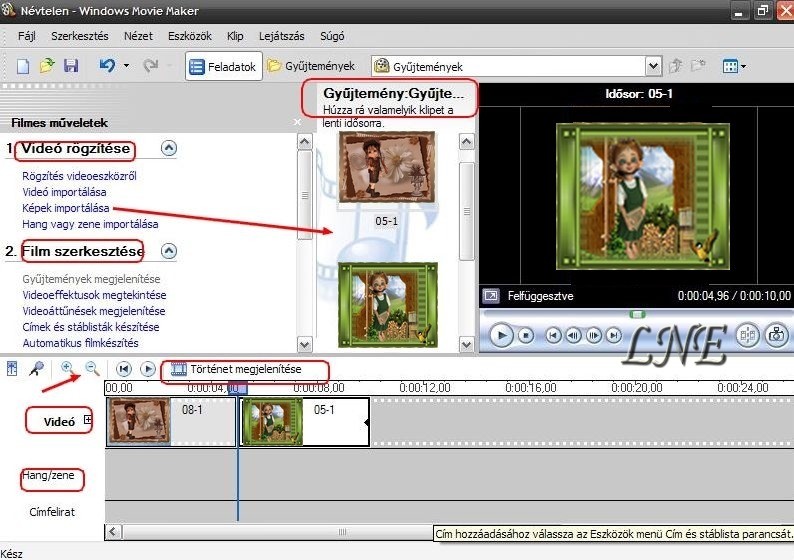Open the Lejátszás menu
794x560 pixels.
coord(282,36)
